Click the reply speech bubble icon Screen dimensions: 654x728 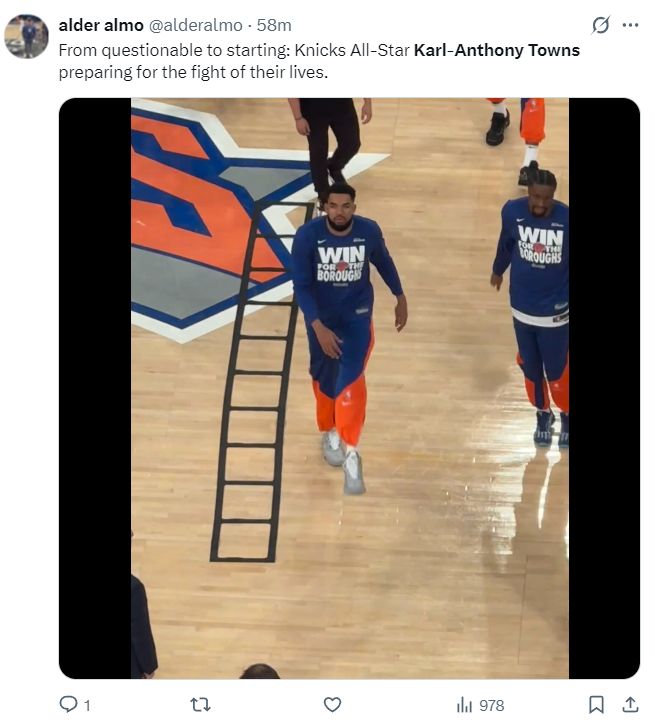click(68, 704)
